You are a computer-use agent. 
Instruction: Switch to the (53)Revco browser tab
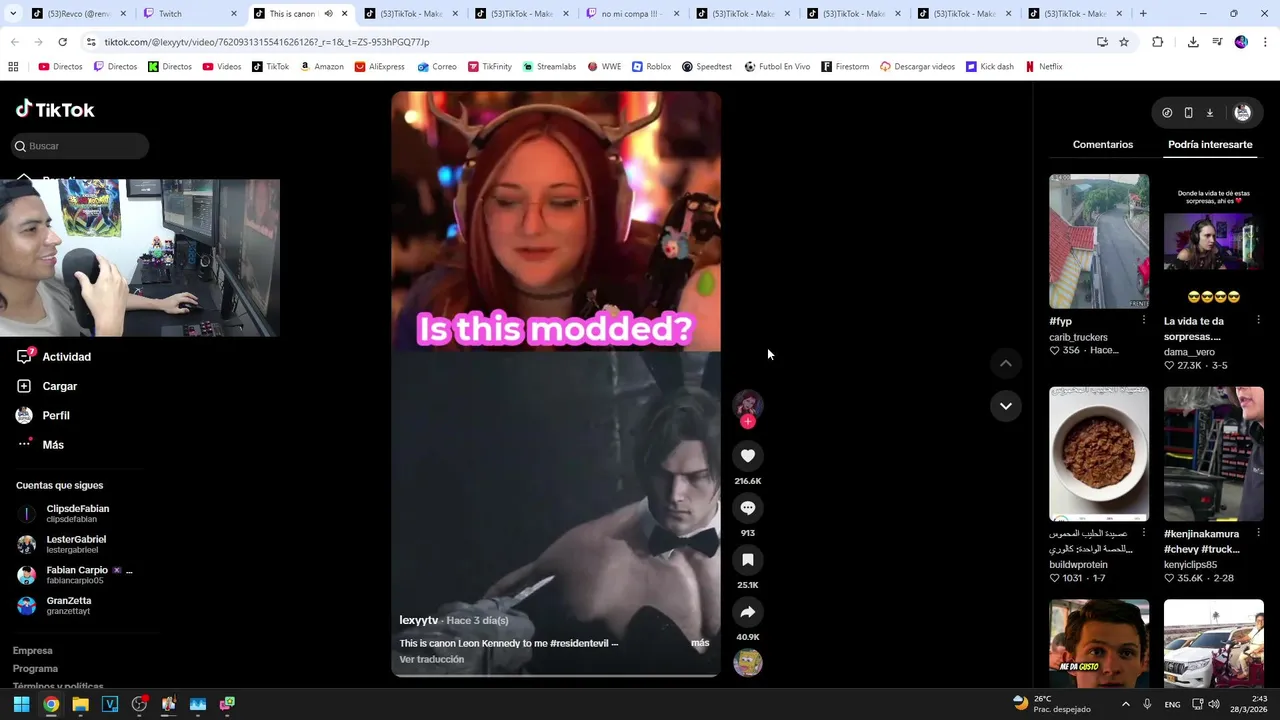pos(78,14)
